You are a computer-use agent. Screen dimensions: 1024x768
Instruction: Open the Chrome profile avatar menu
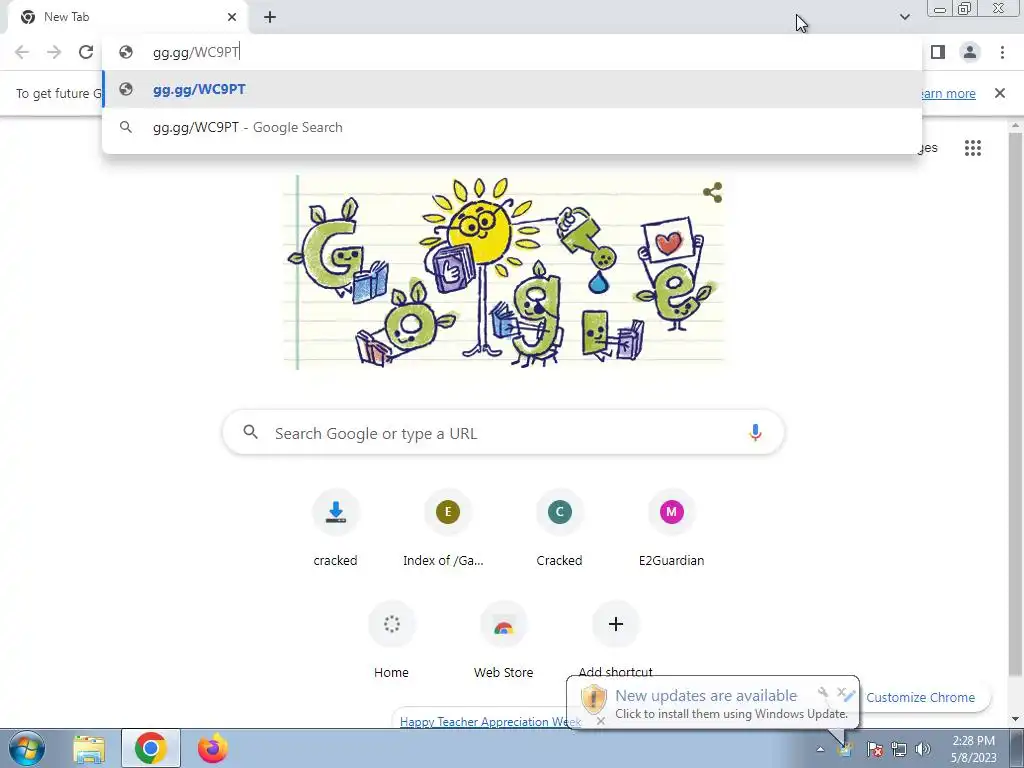[x=970, y=52]
